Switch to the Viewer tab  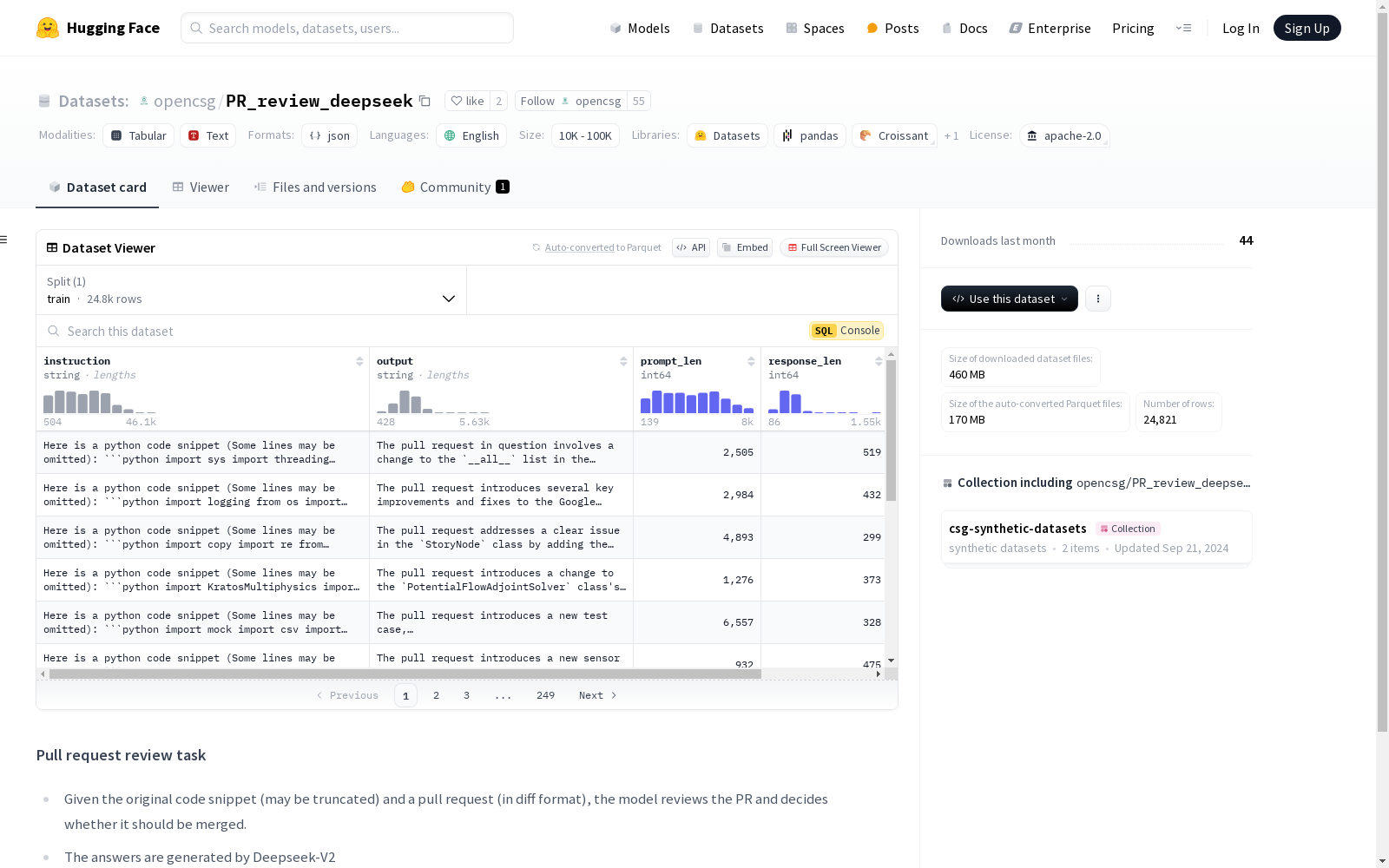point(201,187)
